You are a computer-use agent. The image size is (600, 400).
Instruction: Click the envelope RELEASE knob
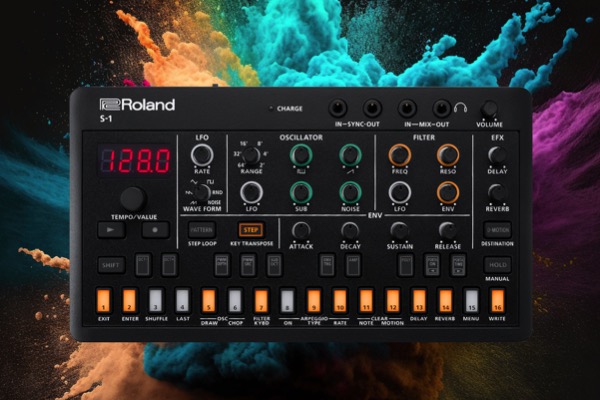tap(448, 230)
